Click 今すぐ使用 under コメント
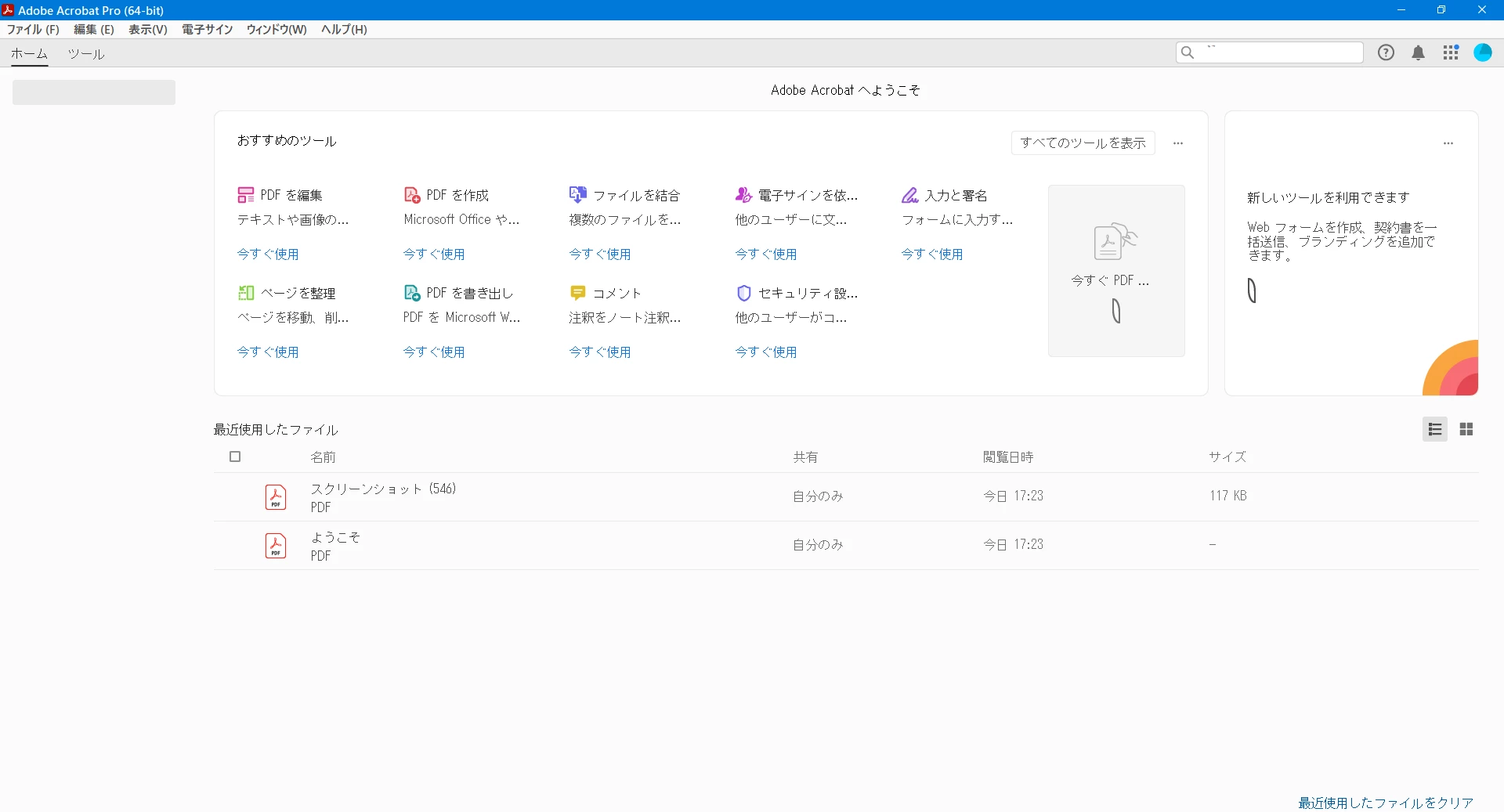Screen dimensions: 1504x812 (x=600, y=352)
